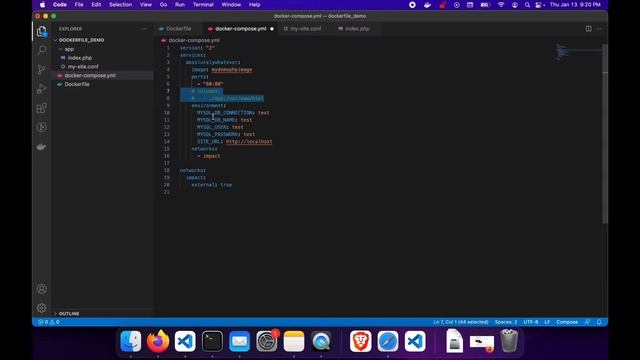Open Spotlight search in menu bar
Image resolution: width=640 pixels, height=360 pixels.
click(x=527, y=5)
